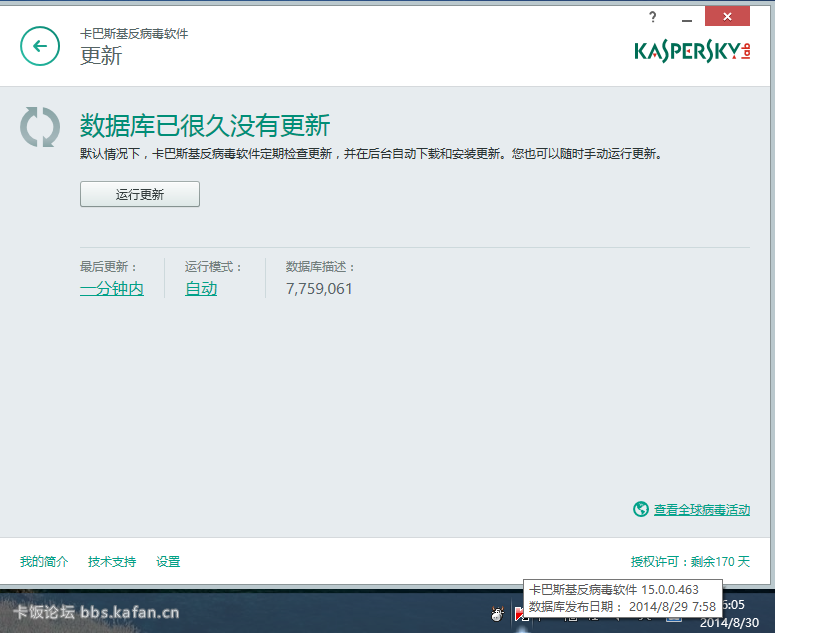Click the 授权许可：剩余170 天 license link
The width and height of the screenshot is (819, 633).
tap(690, 561)
